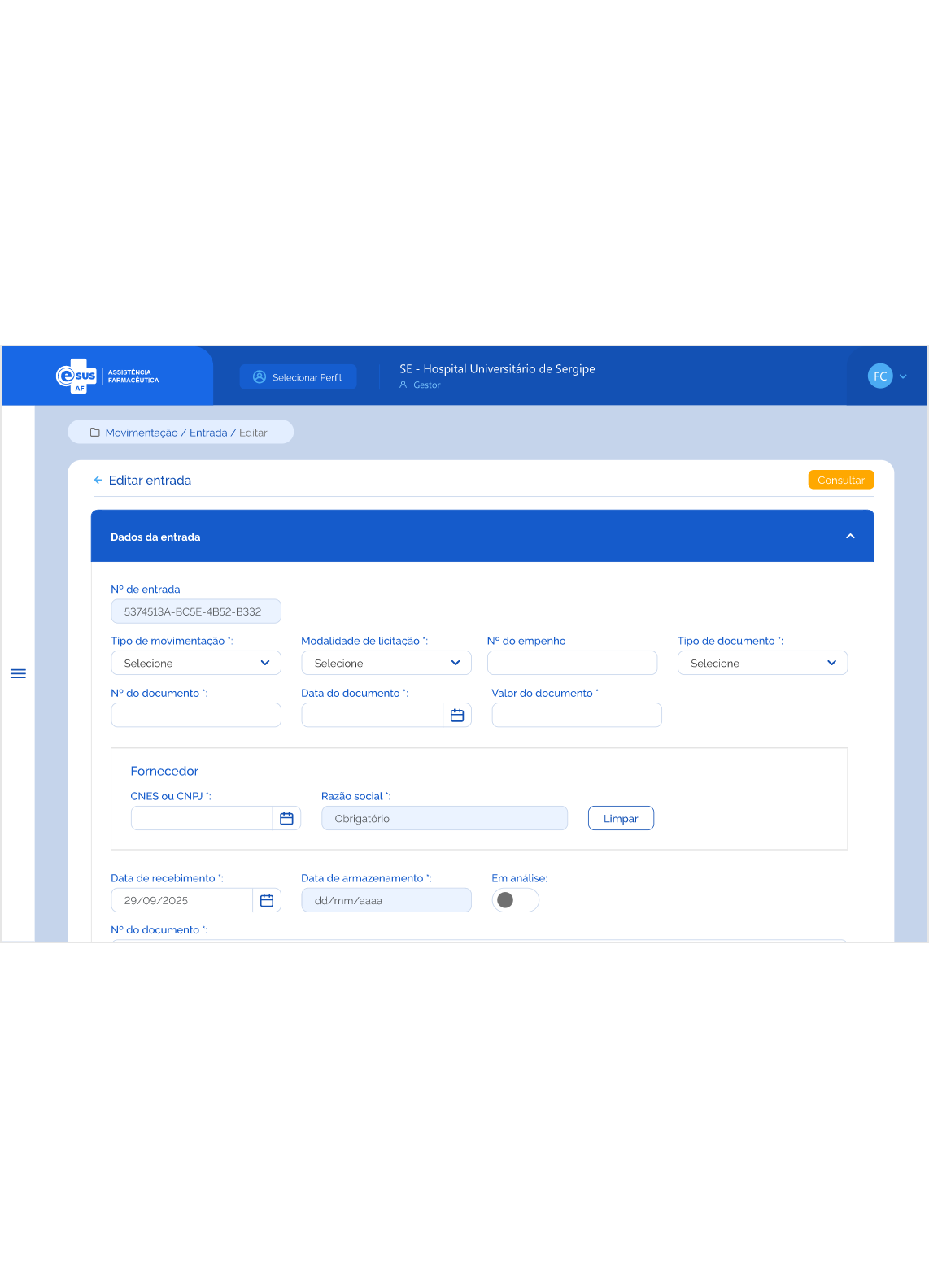Click the folder icon in the breadcrumb

pos(94,433)
